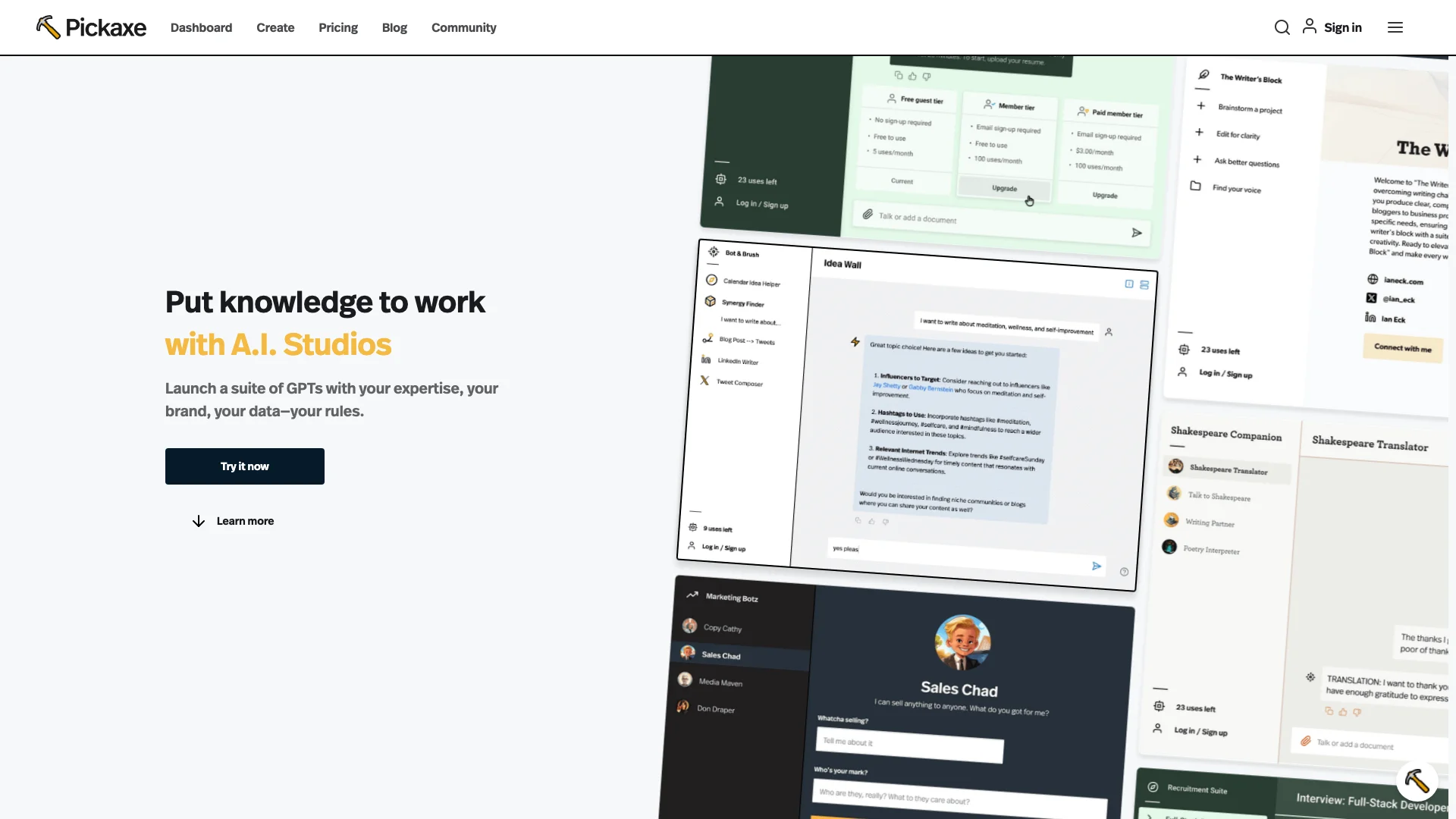Click the hamburger menu icon
Image resolution: width=1456 pixels, height=819 pixels.
(1396, 27)
